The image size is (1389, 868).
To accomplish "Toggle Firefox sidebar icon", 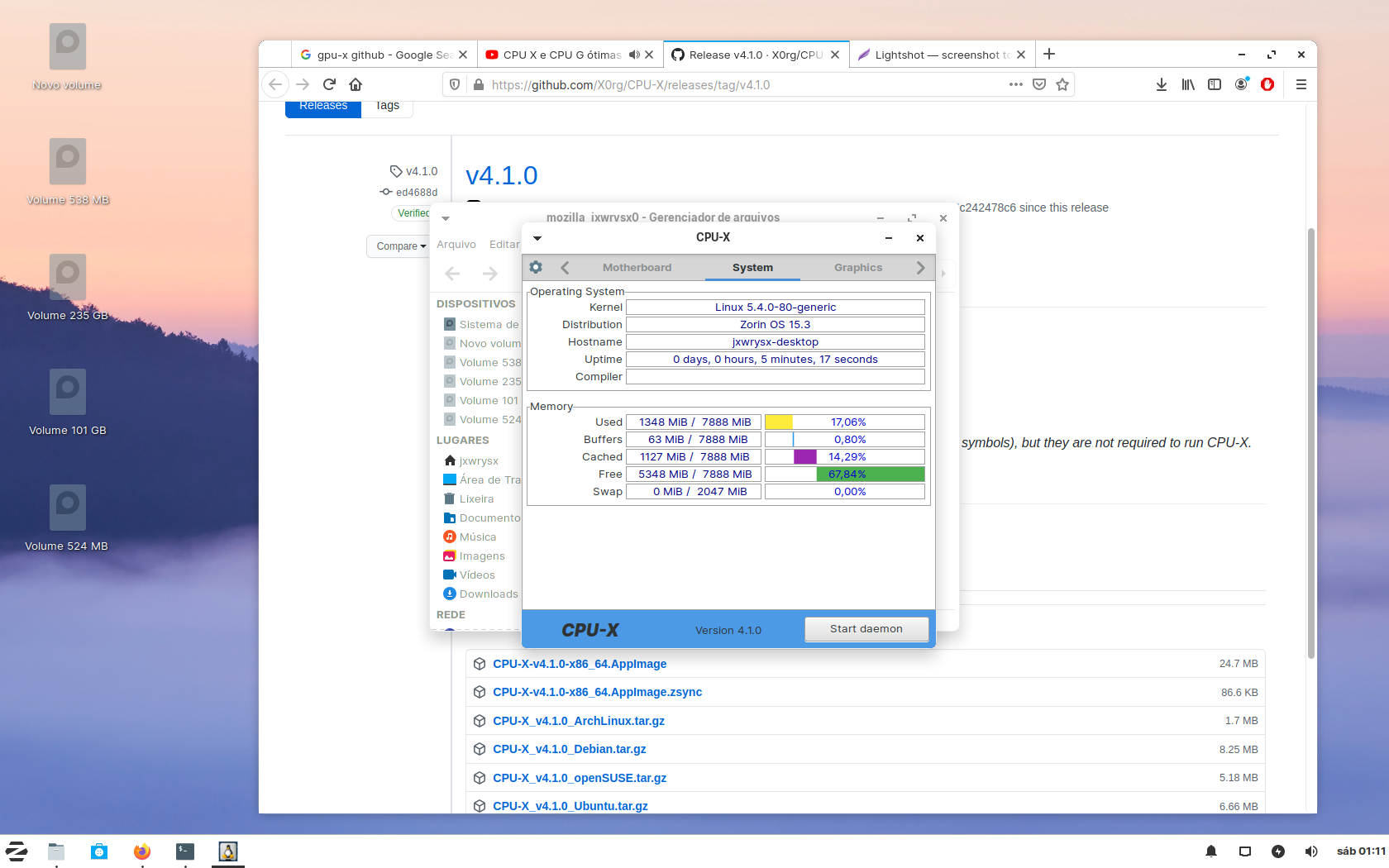I will pos(1215,84).
